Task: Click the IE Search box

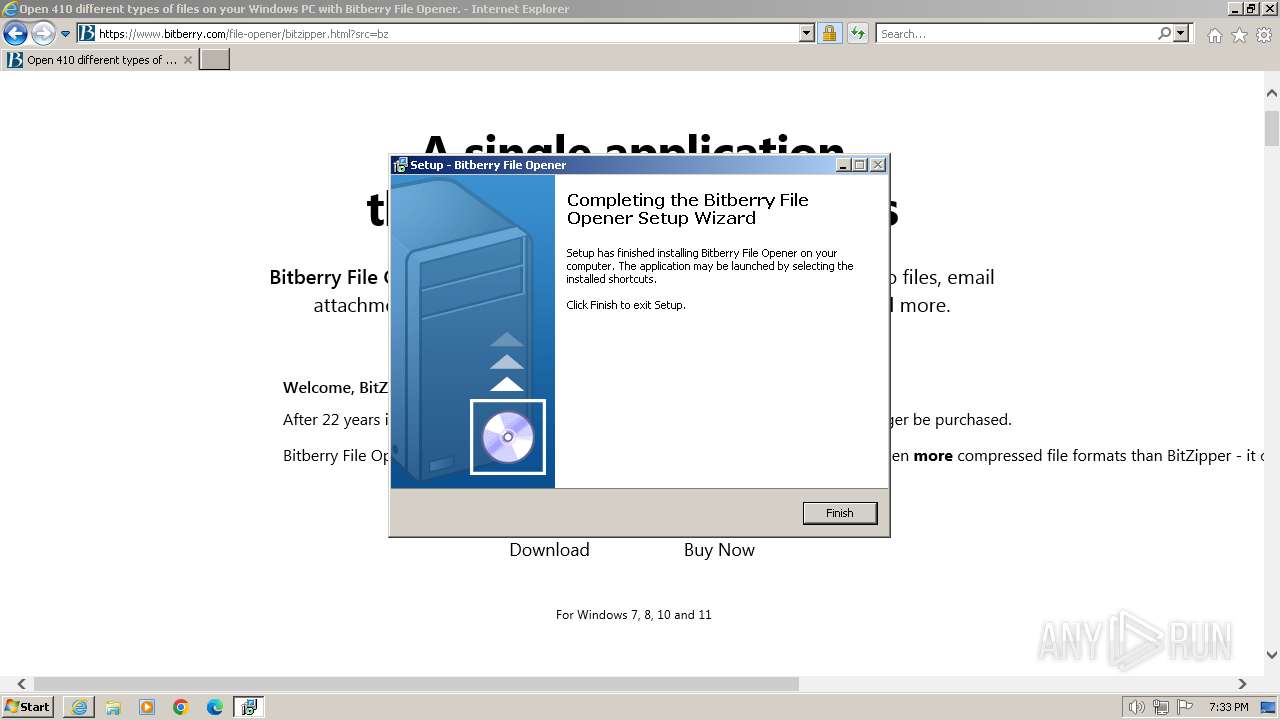Action: pos(1016,33)
